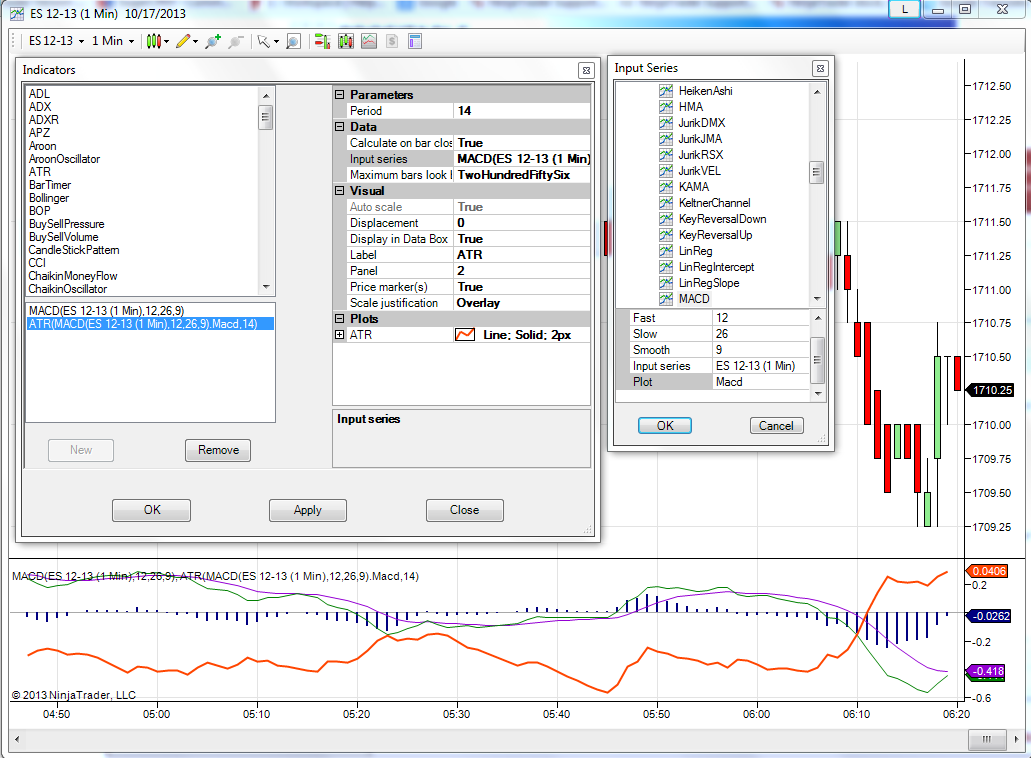
Task: Edit the Fast parameter value 12
Action: click(761, 318)
